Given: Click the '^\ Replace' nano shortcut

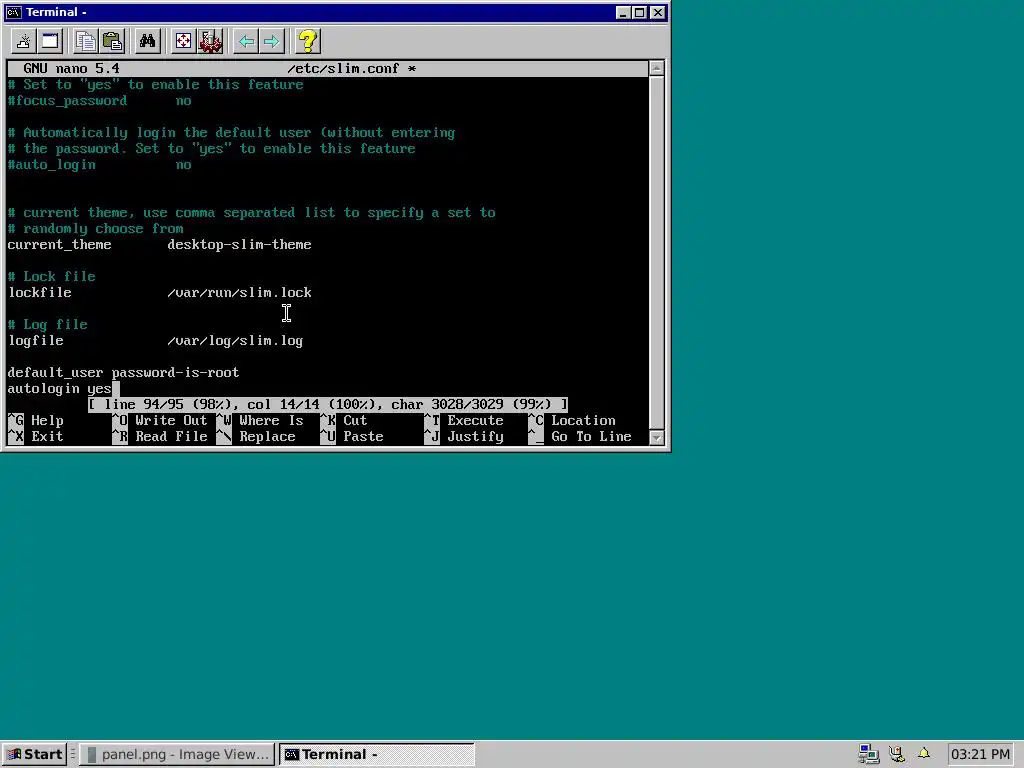Looking at the screenshot, I should point(256,437).
